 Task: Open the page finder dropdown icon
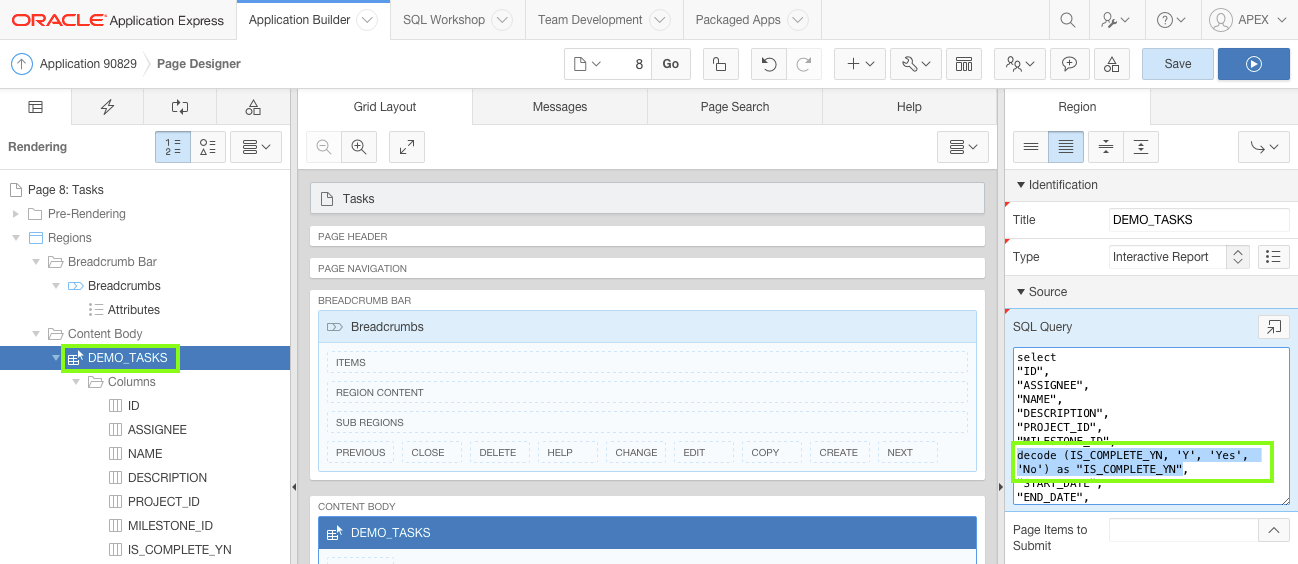click(587, 64)
